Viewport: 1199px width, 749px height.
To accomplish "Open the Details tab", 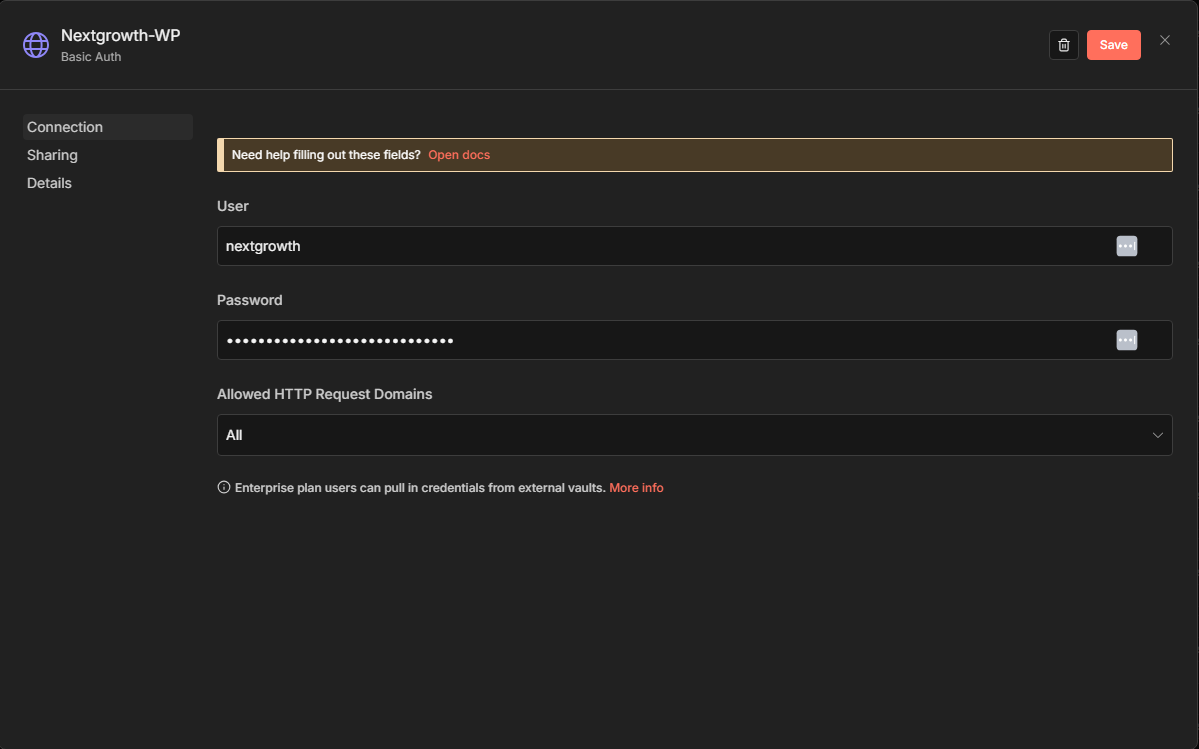I will click(x=49, y=183).
